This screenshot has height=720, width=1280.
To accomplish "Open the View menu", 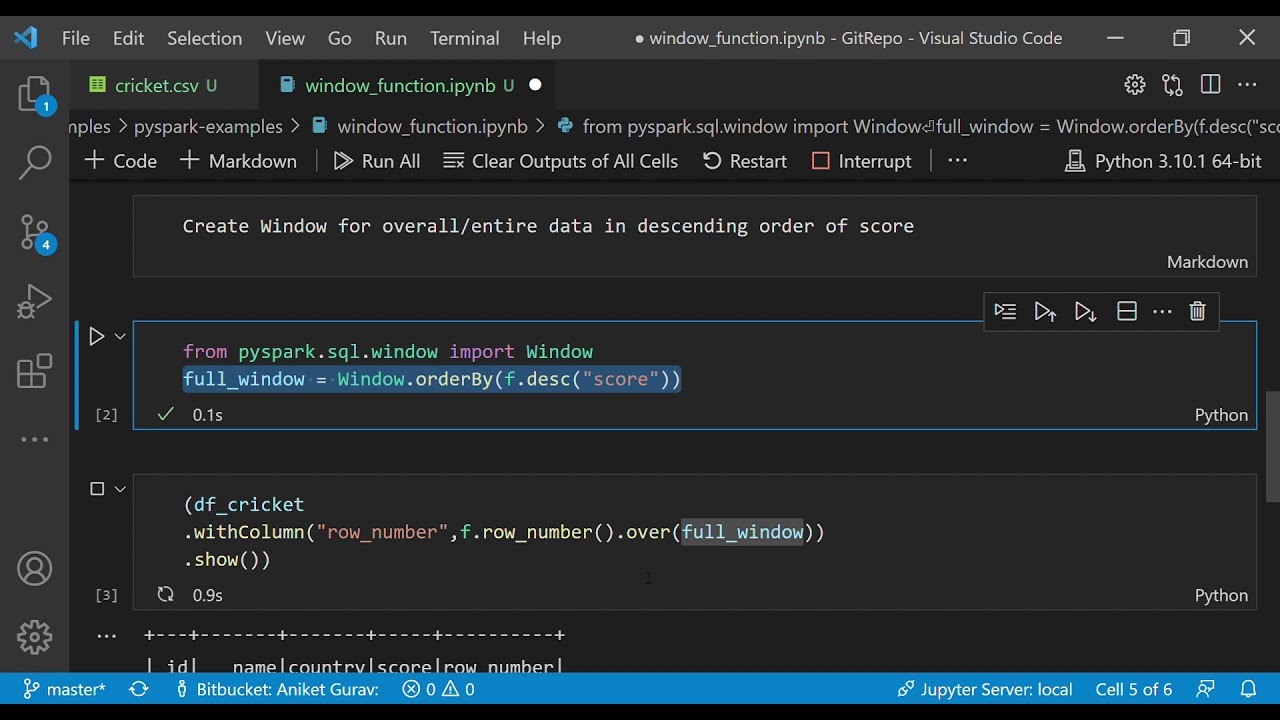I will pyautogui.click(x=285, y=38).
